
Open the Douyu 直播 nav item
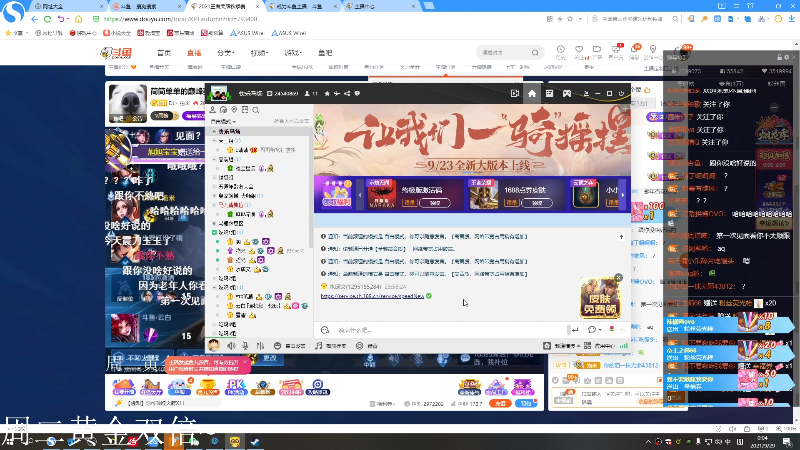tap(194, 53)
